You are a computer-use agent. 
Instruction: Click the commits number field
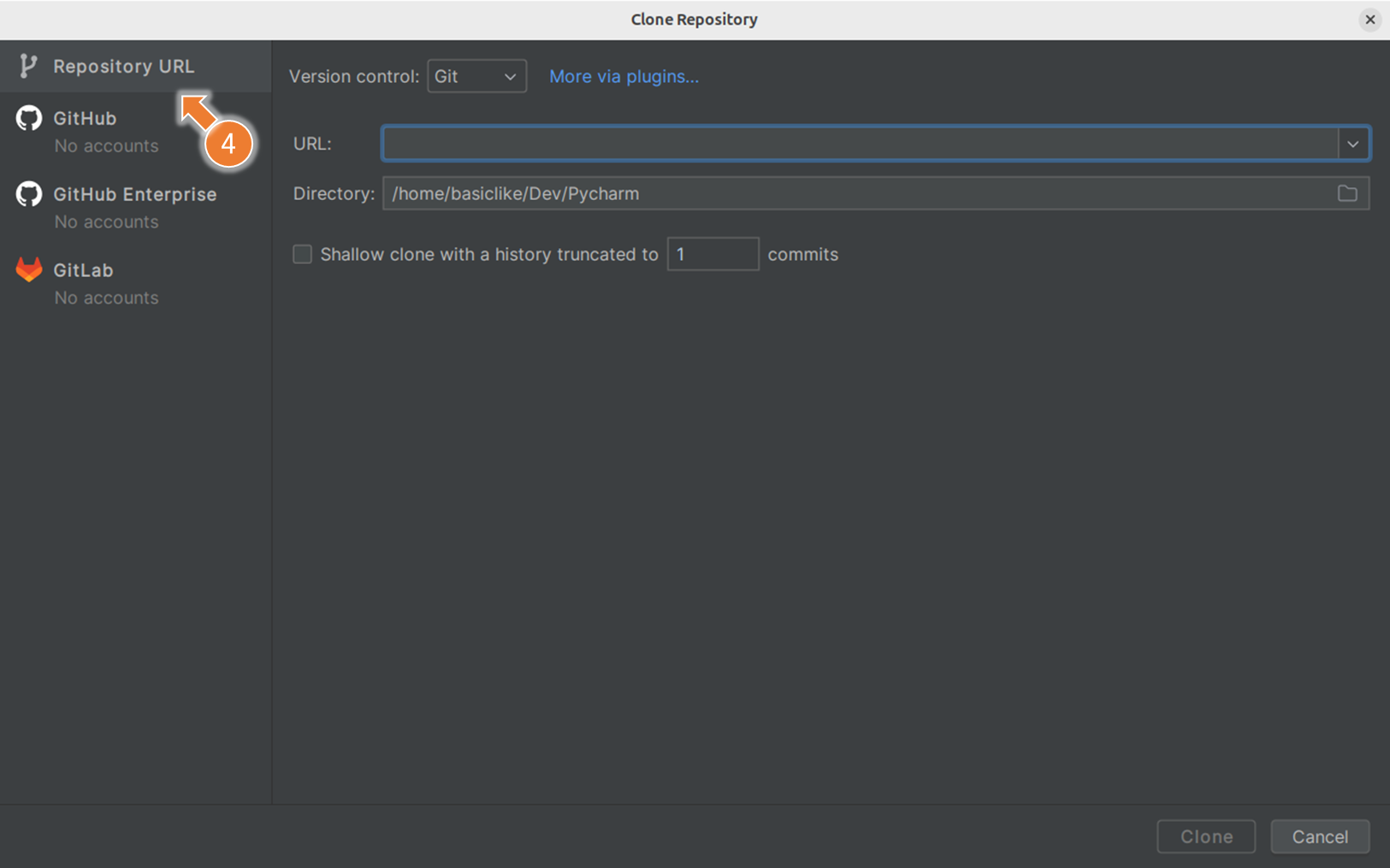pyautogui.click(x=713, y=254)
